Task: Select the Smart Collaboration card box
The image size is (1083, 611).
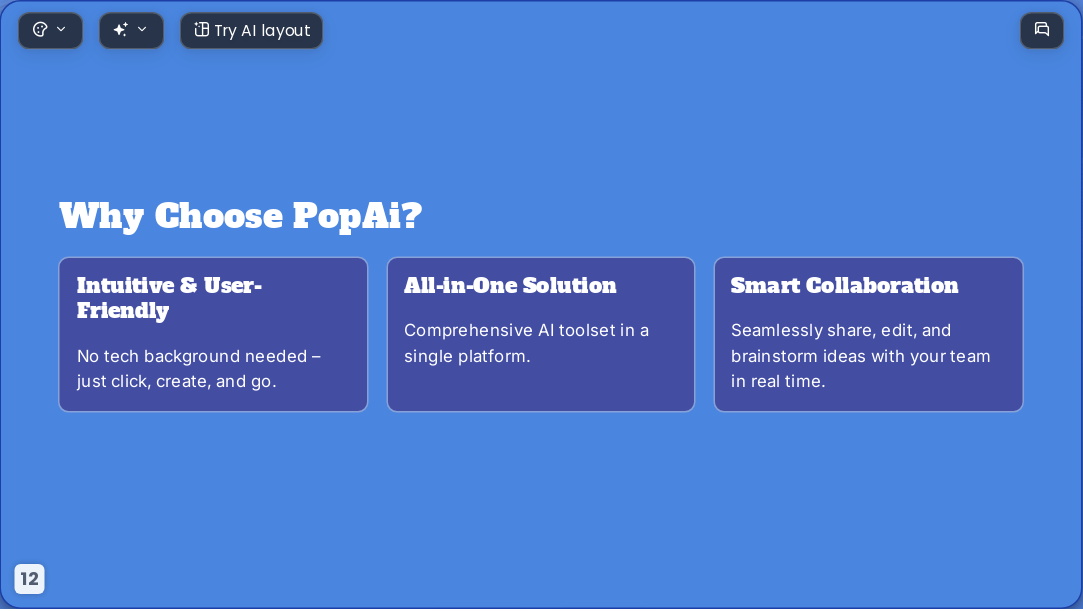Action: point(868,334)
